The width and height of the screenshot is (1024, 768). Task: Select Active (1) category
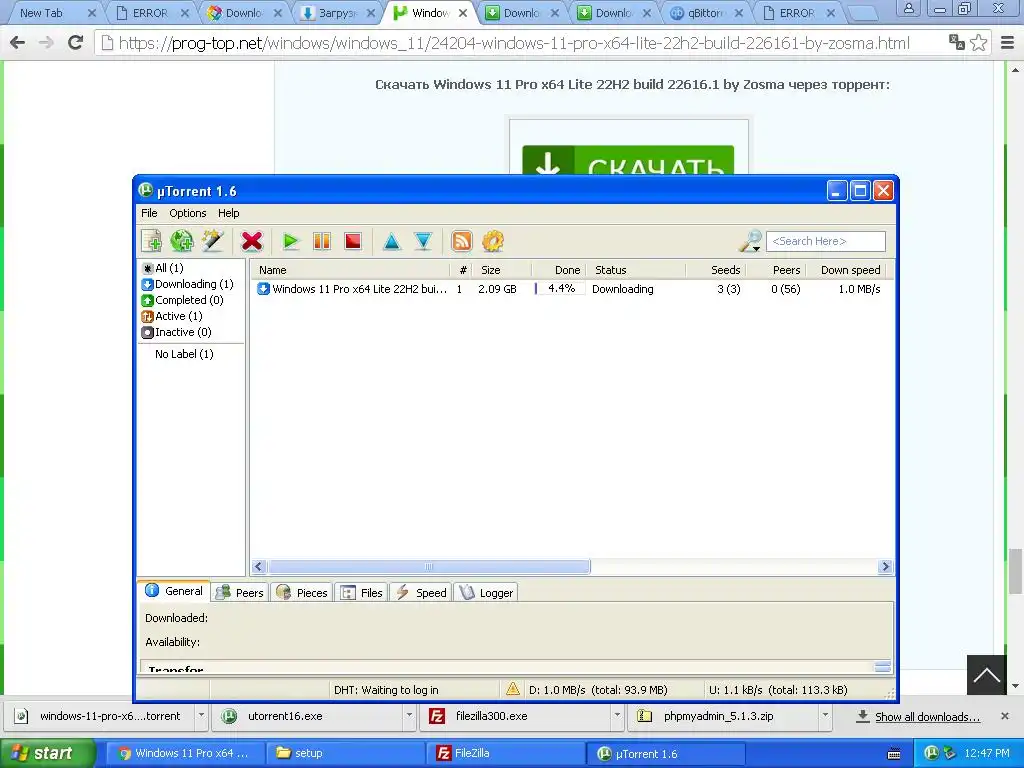click(x=172, y=316)
